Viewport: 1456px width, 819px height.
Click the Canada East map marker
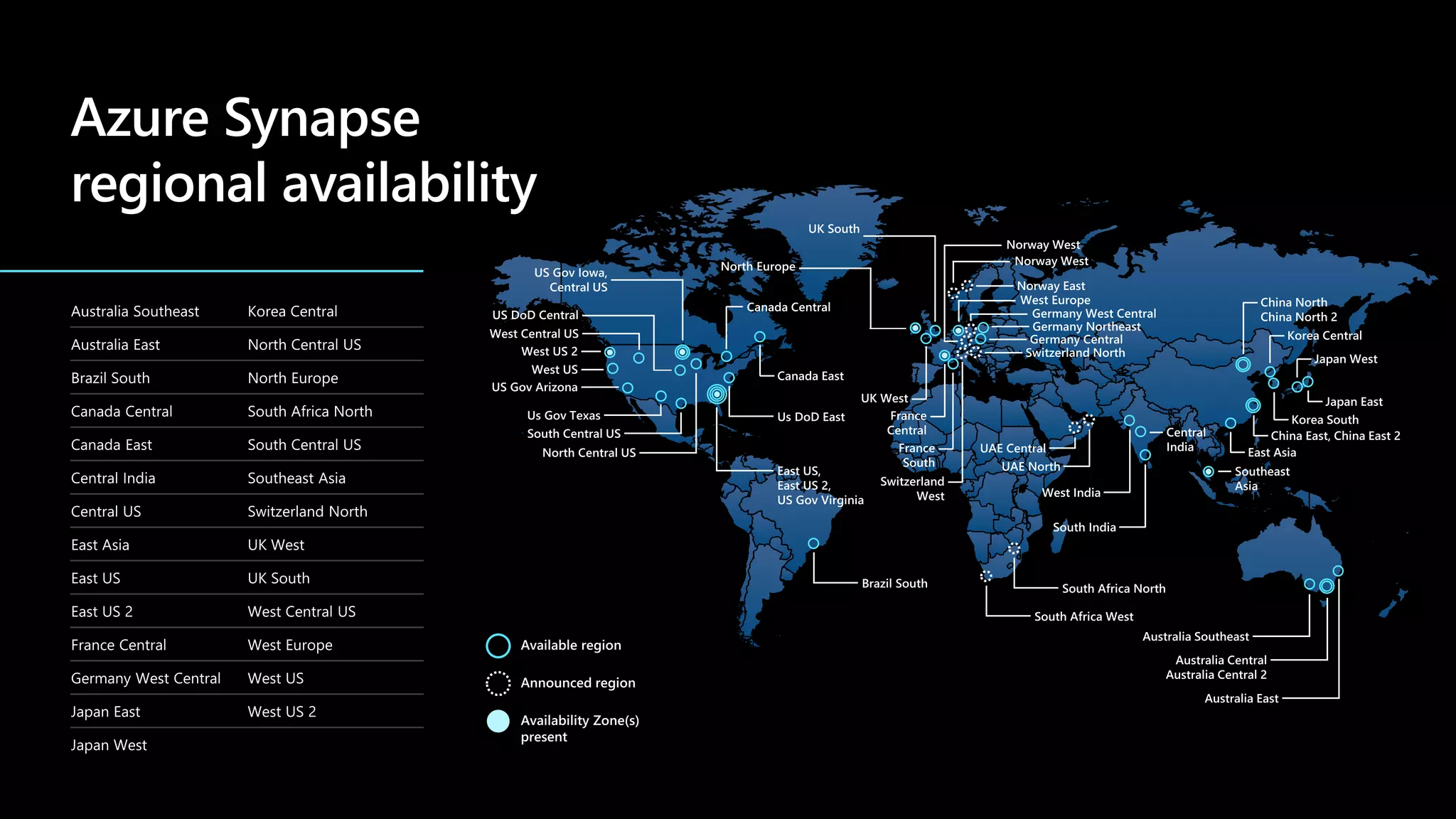pos(759,337)
